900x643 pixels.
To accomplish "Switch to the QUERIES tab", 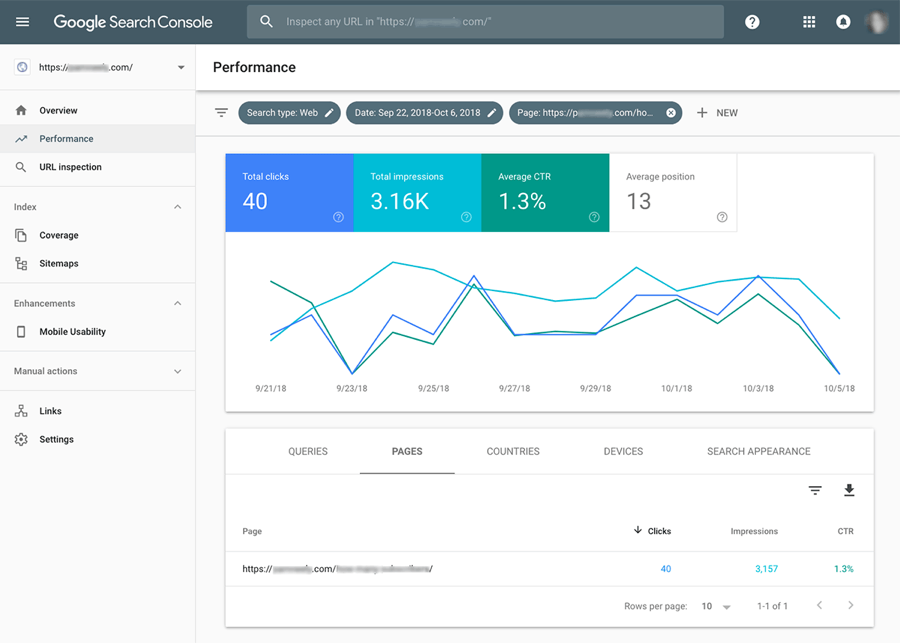I will [307, 451].
